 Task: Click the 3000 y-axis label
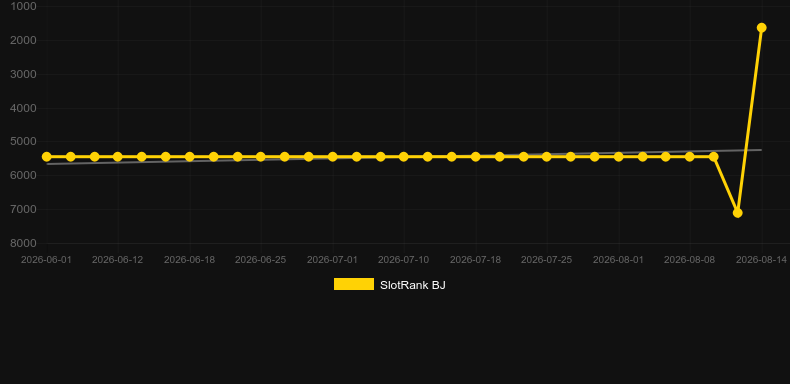pyautogui.click(x=23, y=74)
